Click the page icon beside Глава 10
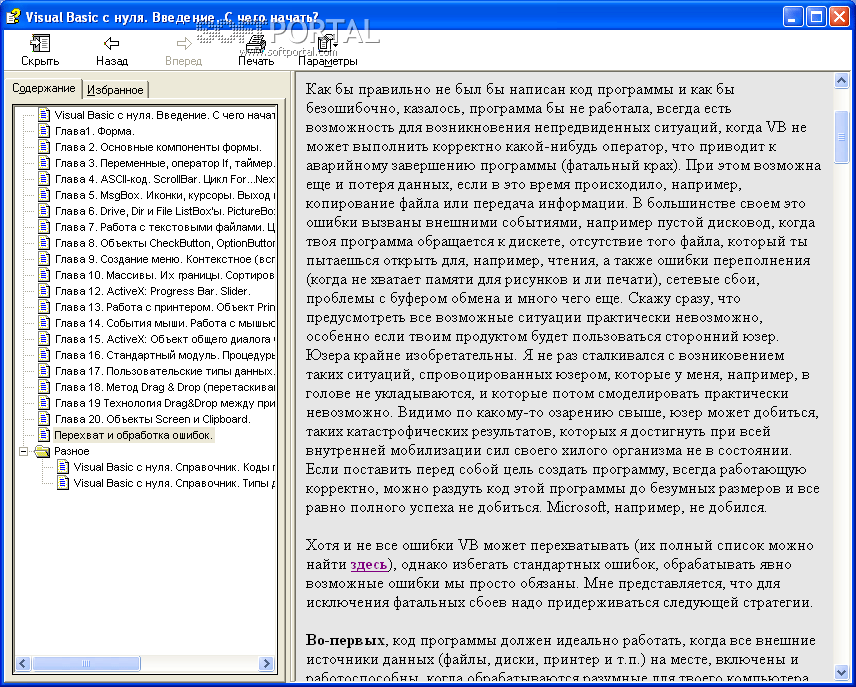The height and width of the screenshot is (687, 856). click(x=44, y=275)
